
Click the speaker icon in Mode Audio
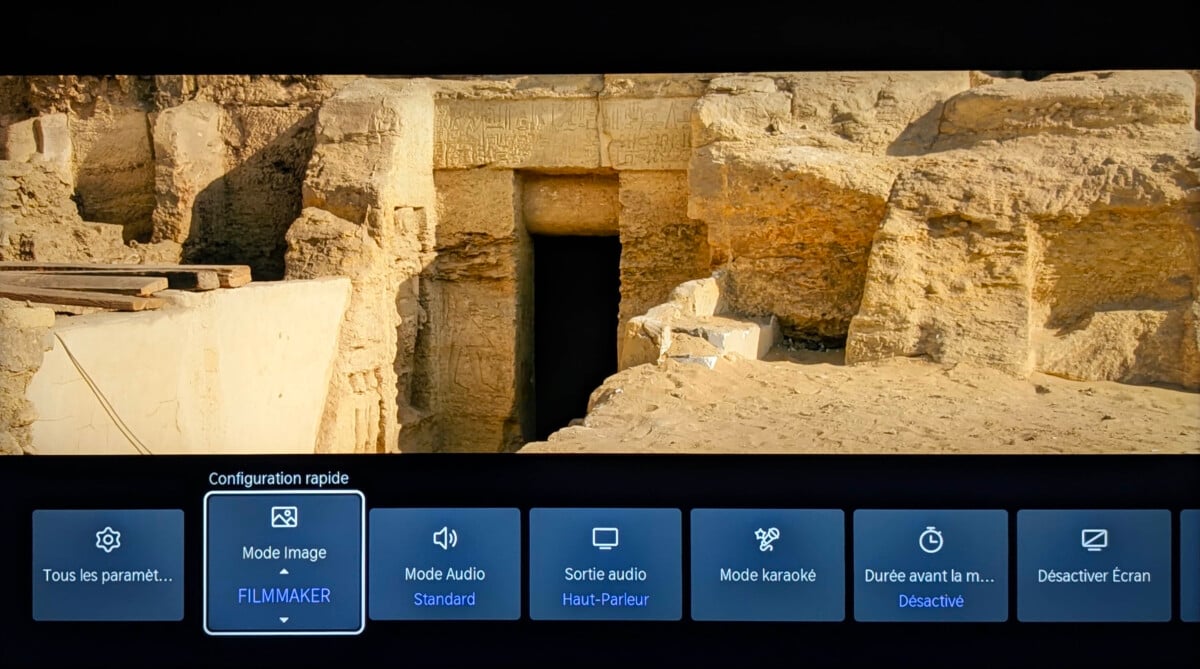click(x=445, y=538)
